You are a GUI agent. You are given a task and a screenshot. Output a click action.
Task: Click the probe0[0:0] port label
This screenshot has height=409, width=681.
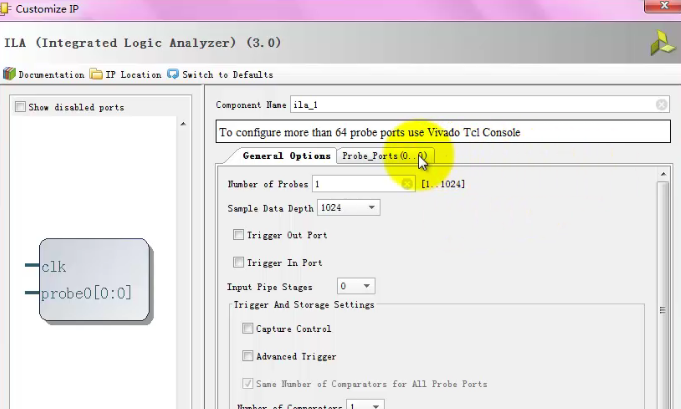tap(86, 294)
